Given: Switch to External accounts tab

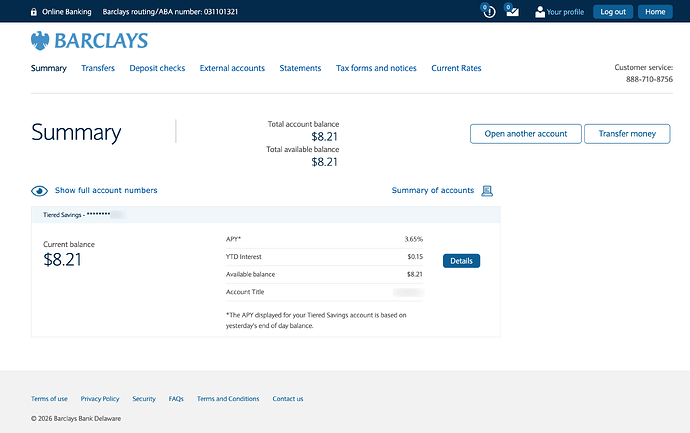Looking at the screenshot, I should (232, 68).
